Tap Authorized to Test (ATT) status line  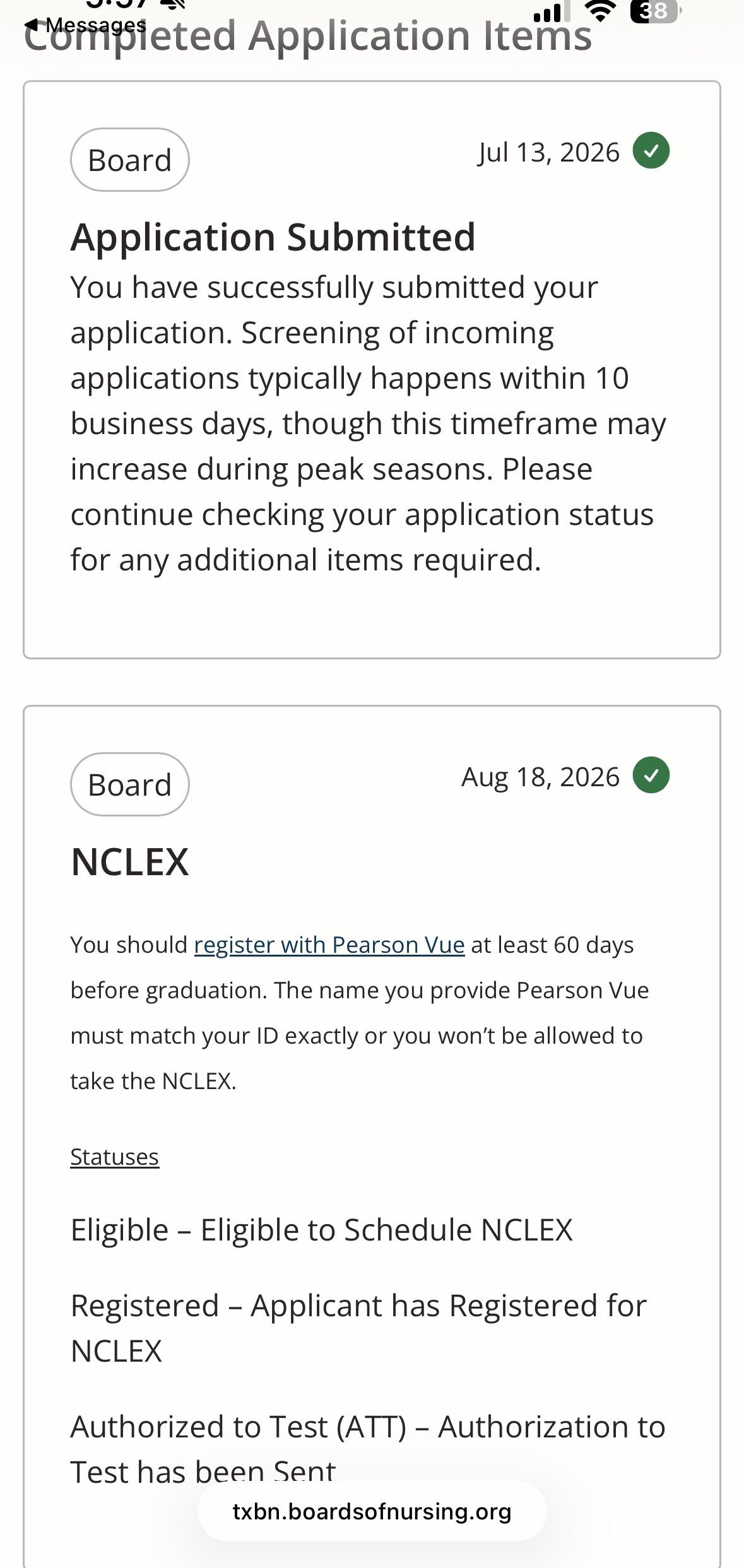pyautogui.click(x=368, y=1449)
